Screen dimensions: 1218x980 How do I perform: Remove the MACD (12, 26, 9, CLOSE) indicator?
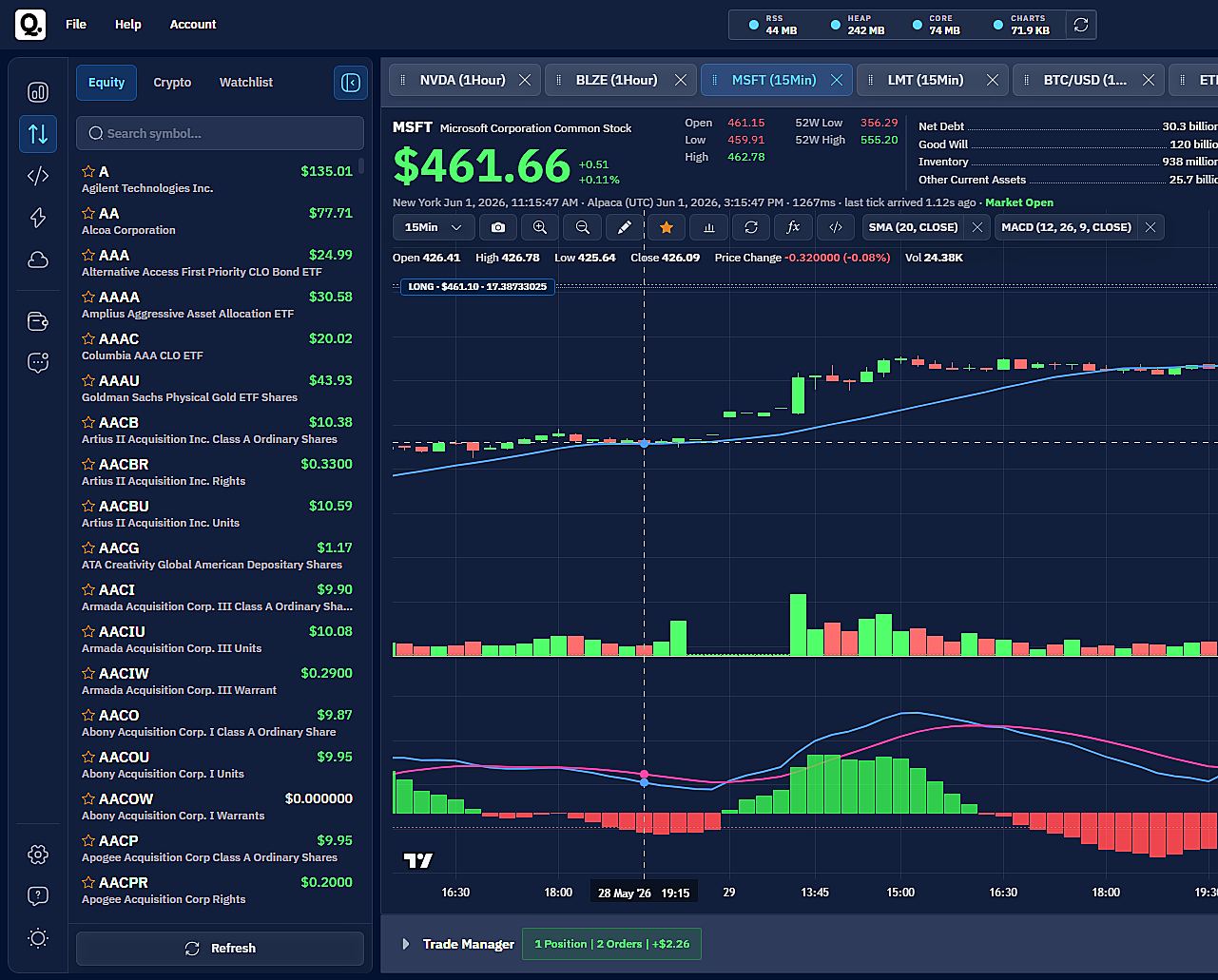1150,227
